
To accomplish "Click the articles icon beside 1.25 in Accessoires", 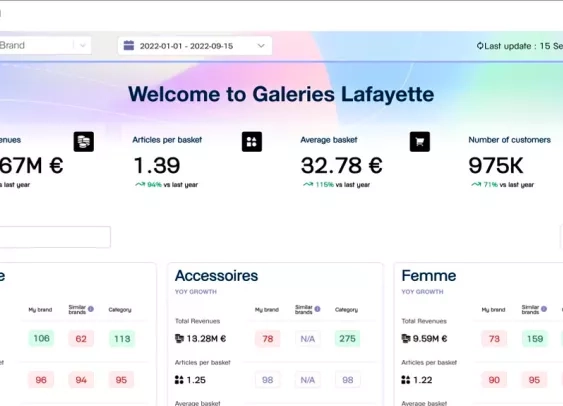I will 179,380.
